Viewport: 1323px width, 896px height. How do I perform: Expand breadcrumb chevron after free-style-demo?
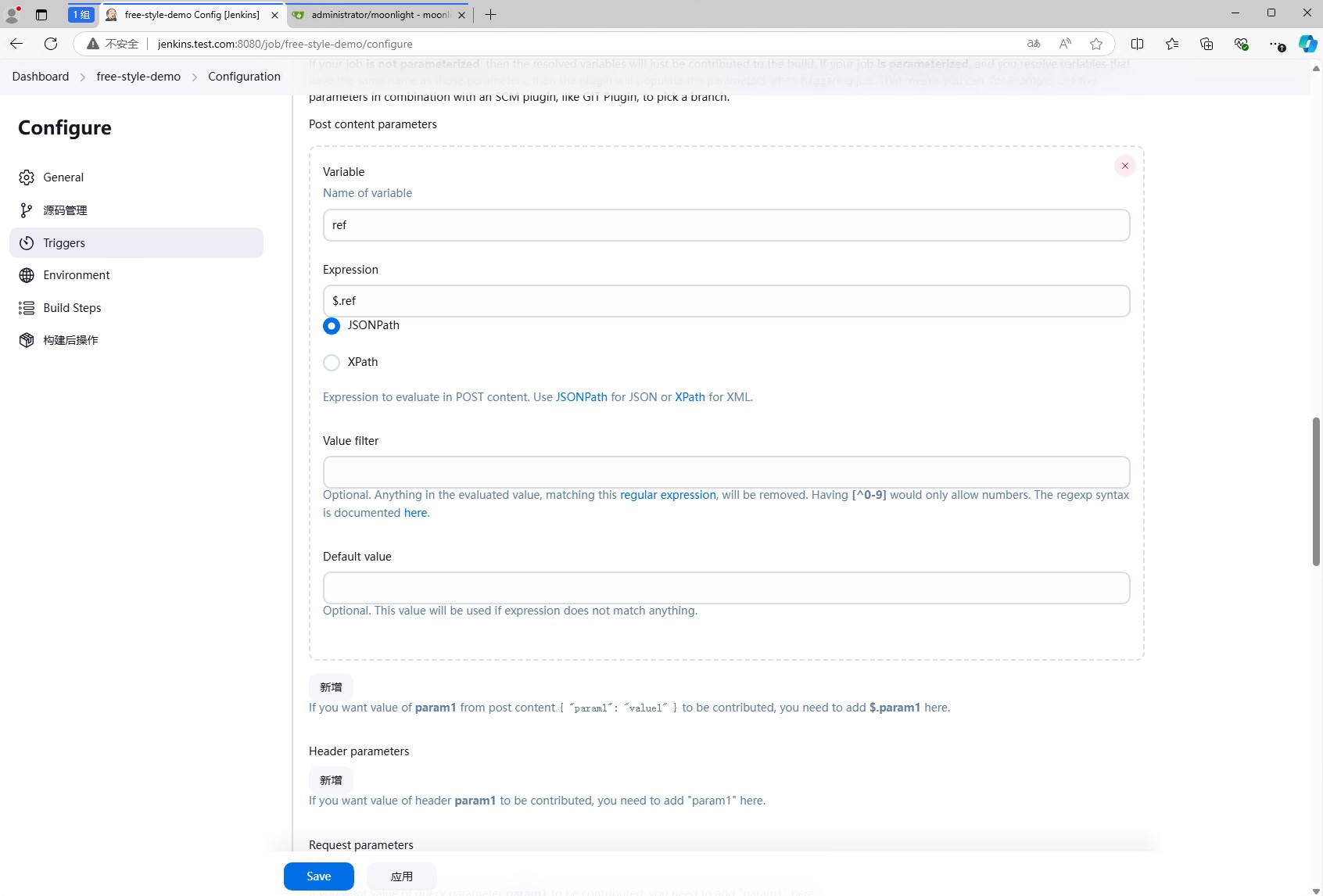click(x=195, y=77)
